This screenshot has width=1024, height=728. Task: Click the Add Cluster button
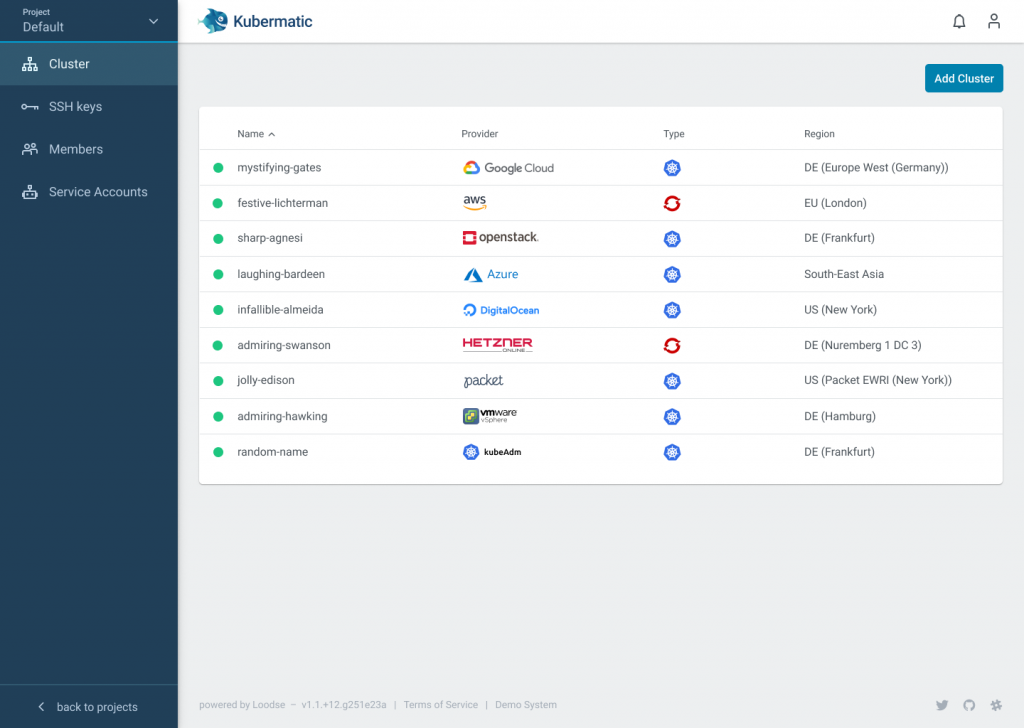pyautogui.click(x=963, y=78)
